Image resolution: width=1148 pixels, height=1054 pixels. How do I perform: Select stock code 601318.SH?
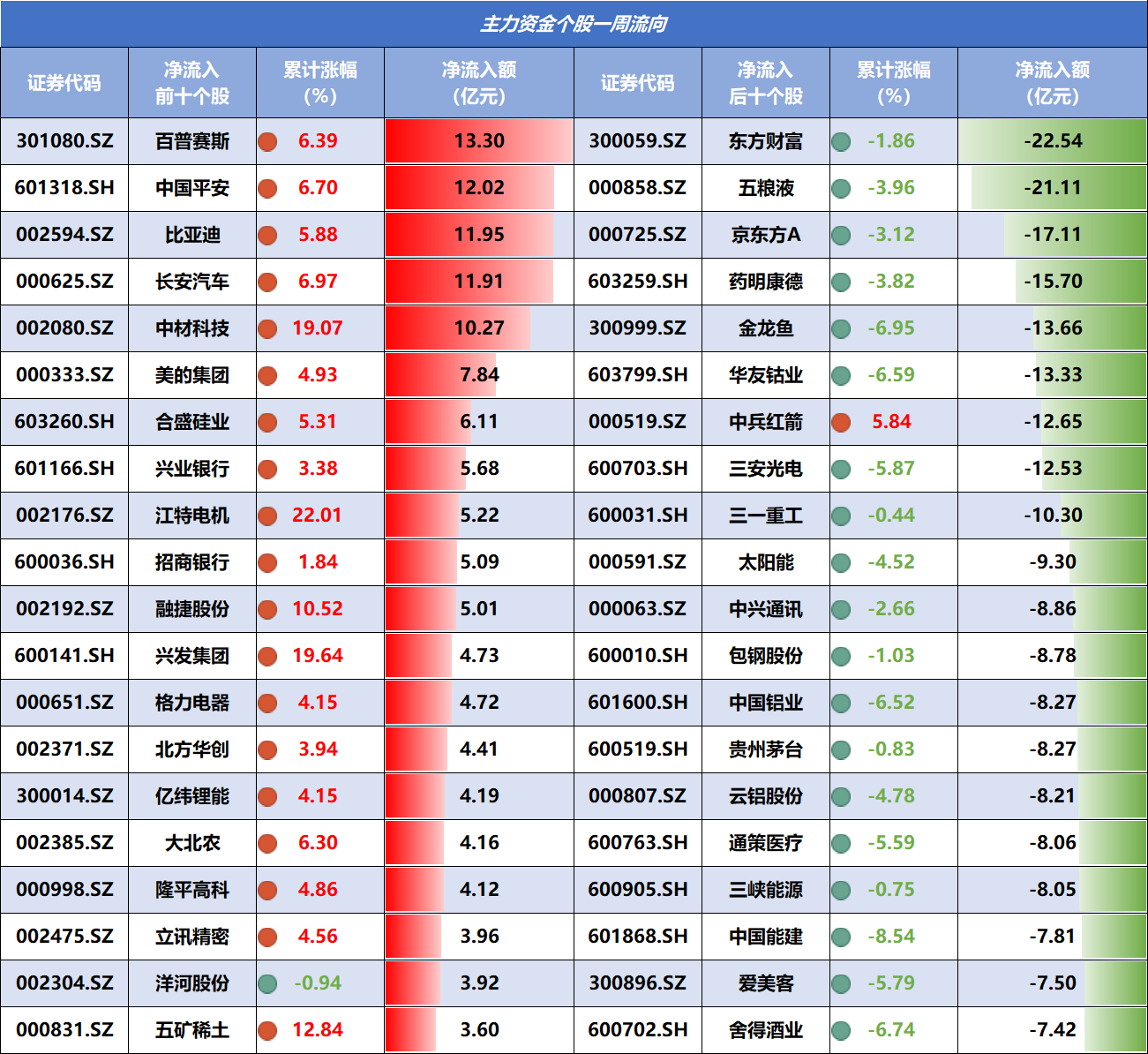[64, 188]
